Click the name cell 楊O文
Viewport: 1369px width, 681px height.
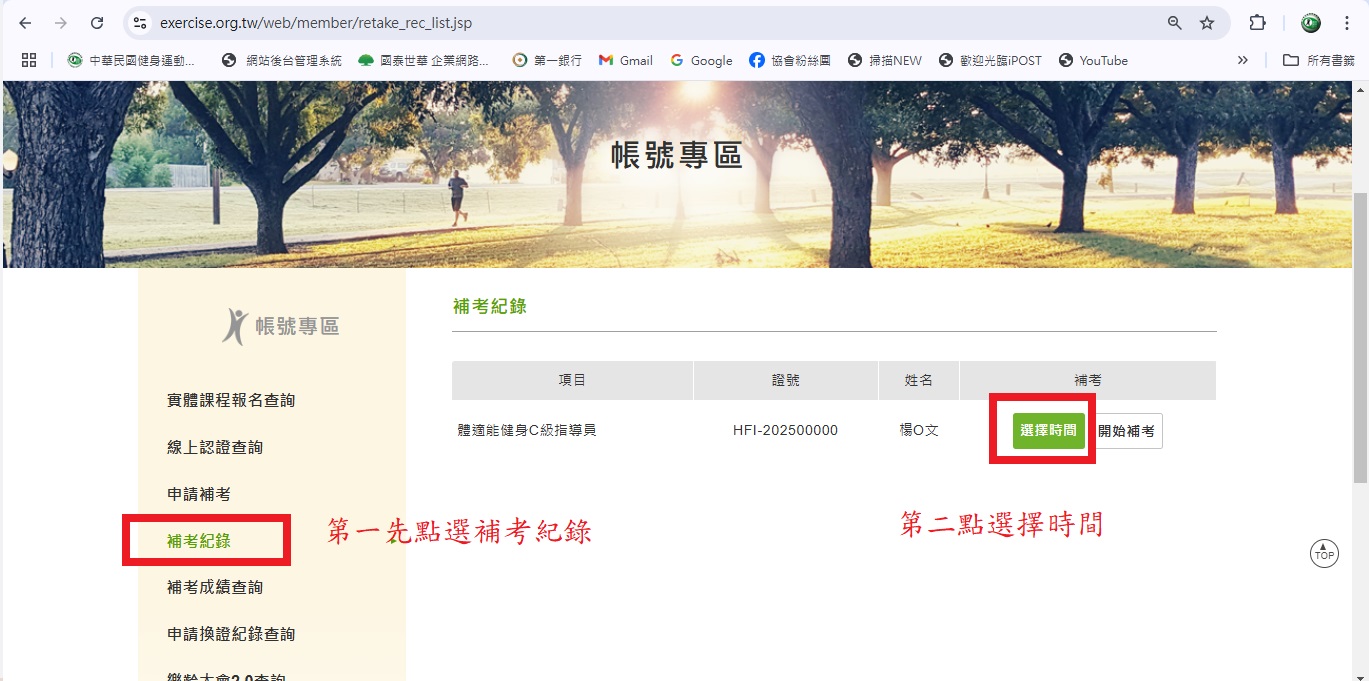(919, 431)
